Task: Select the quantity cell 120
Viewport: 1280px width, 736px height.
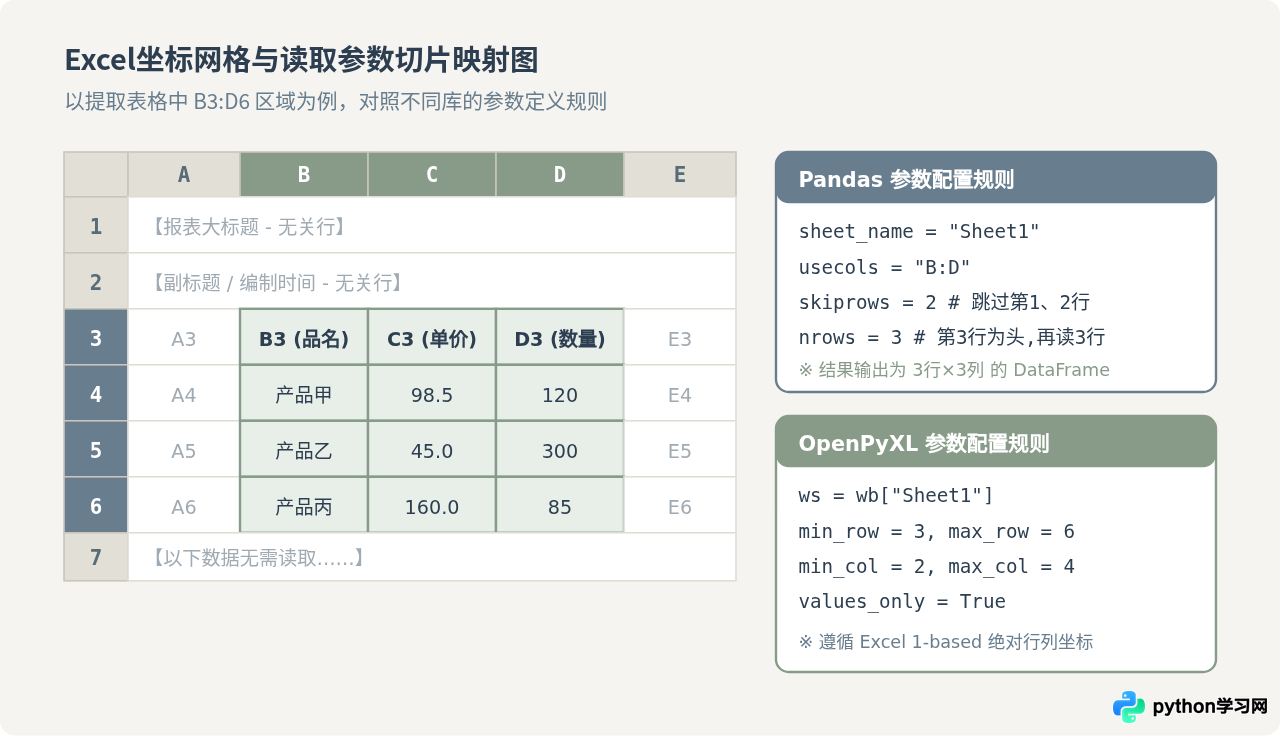Action: pos(560,393)
